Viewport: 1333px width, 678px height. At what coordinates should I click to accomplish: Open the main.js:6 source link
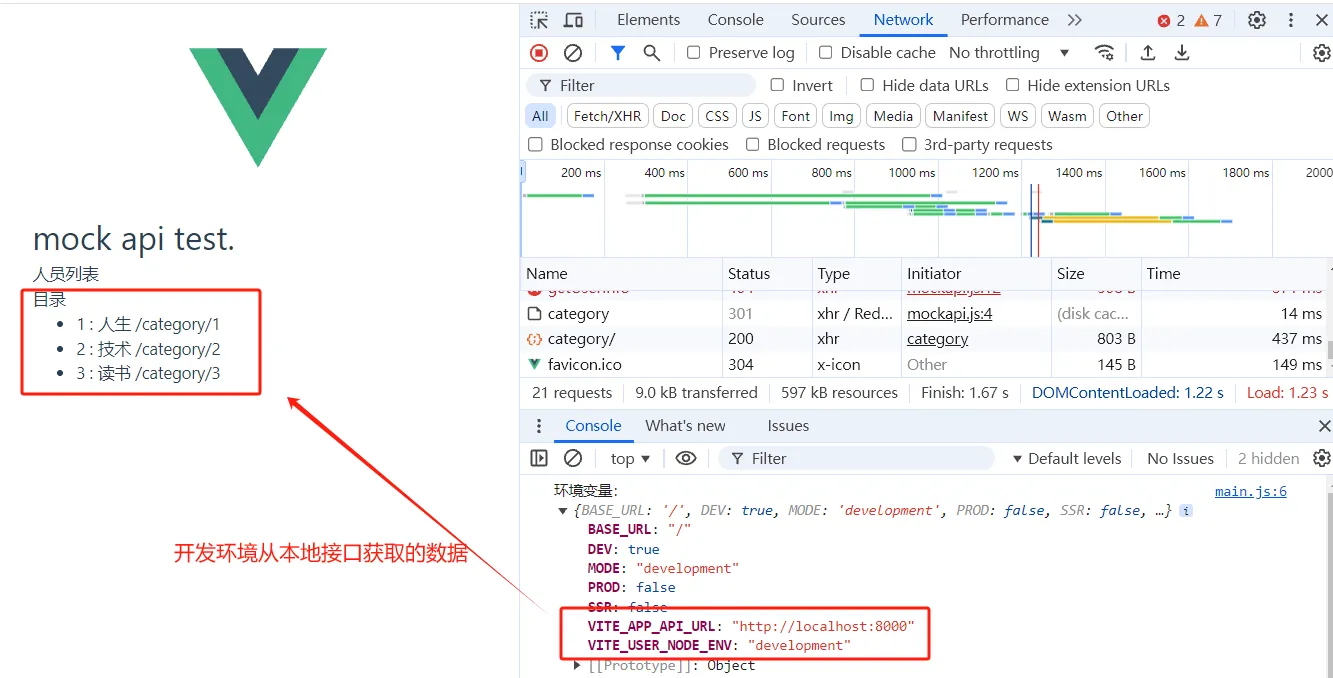[1250, 491]
